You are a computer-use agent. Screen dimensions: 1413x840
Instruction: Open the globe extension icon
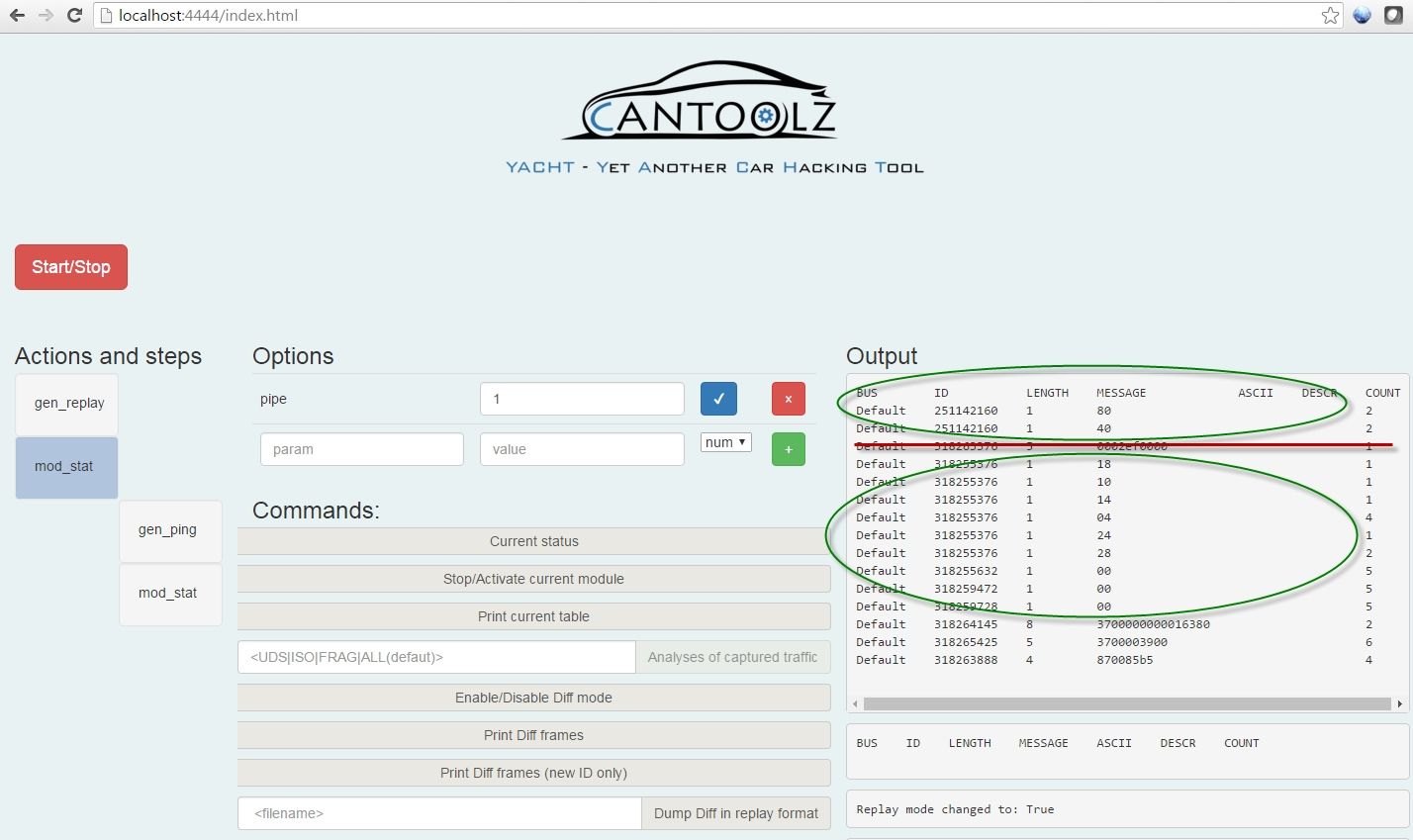[1362, 15]
